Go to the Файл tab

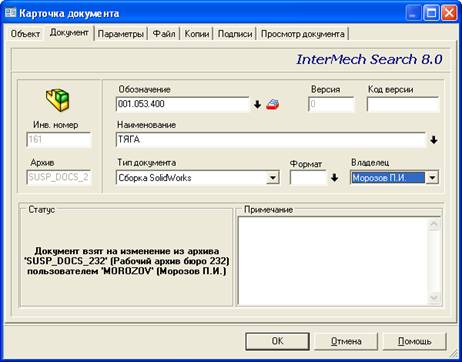pos(164,34)
